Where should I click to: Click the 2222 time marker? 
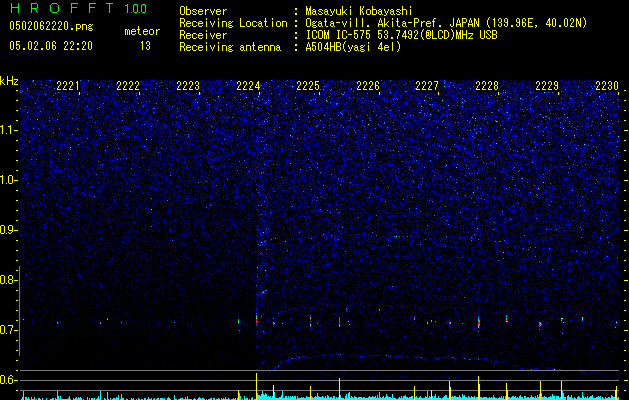pyautogui.click(x=128, y=86)
